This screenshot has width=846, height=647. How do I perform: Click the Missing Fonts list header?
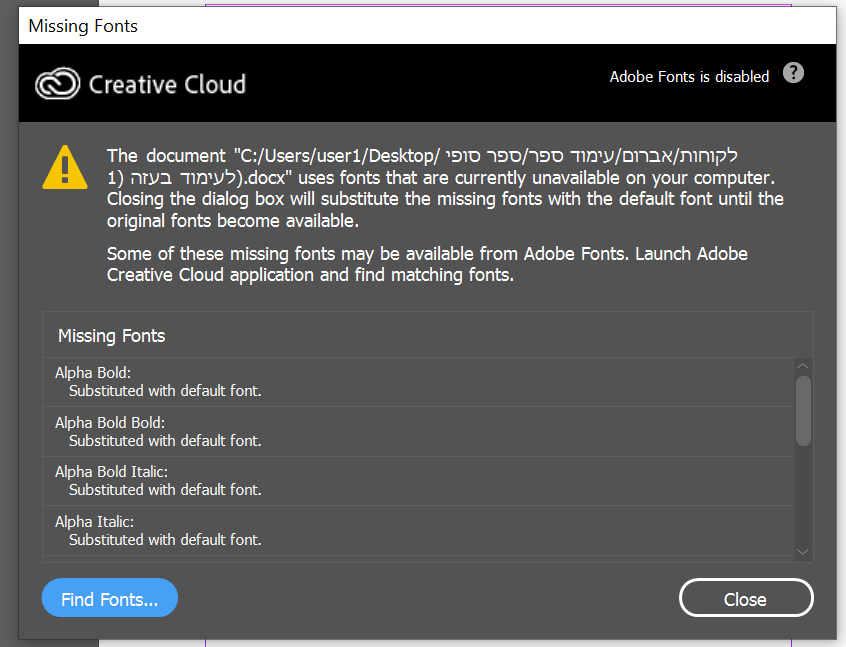pyautogui.click(x=112, y=336)
